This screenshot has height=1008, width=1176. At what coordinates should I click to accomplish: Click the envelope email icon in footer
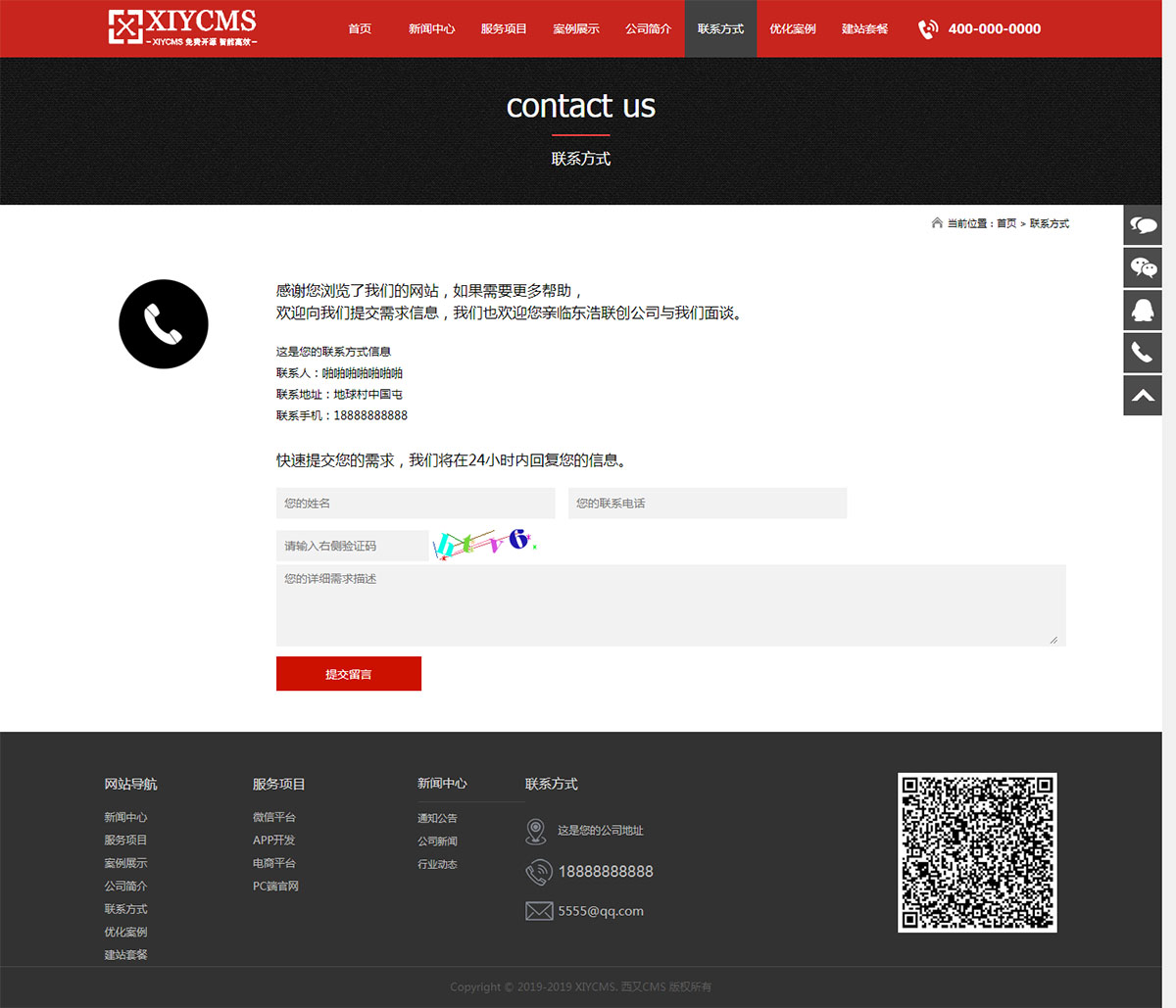click(539, 911)
